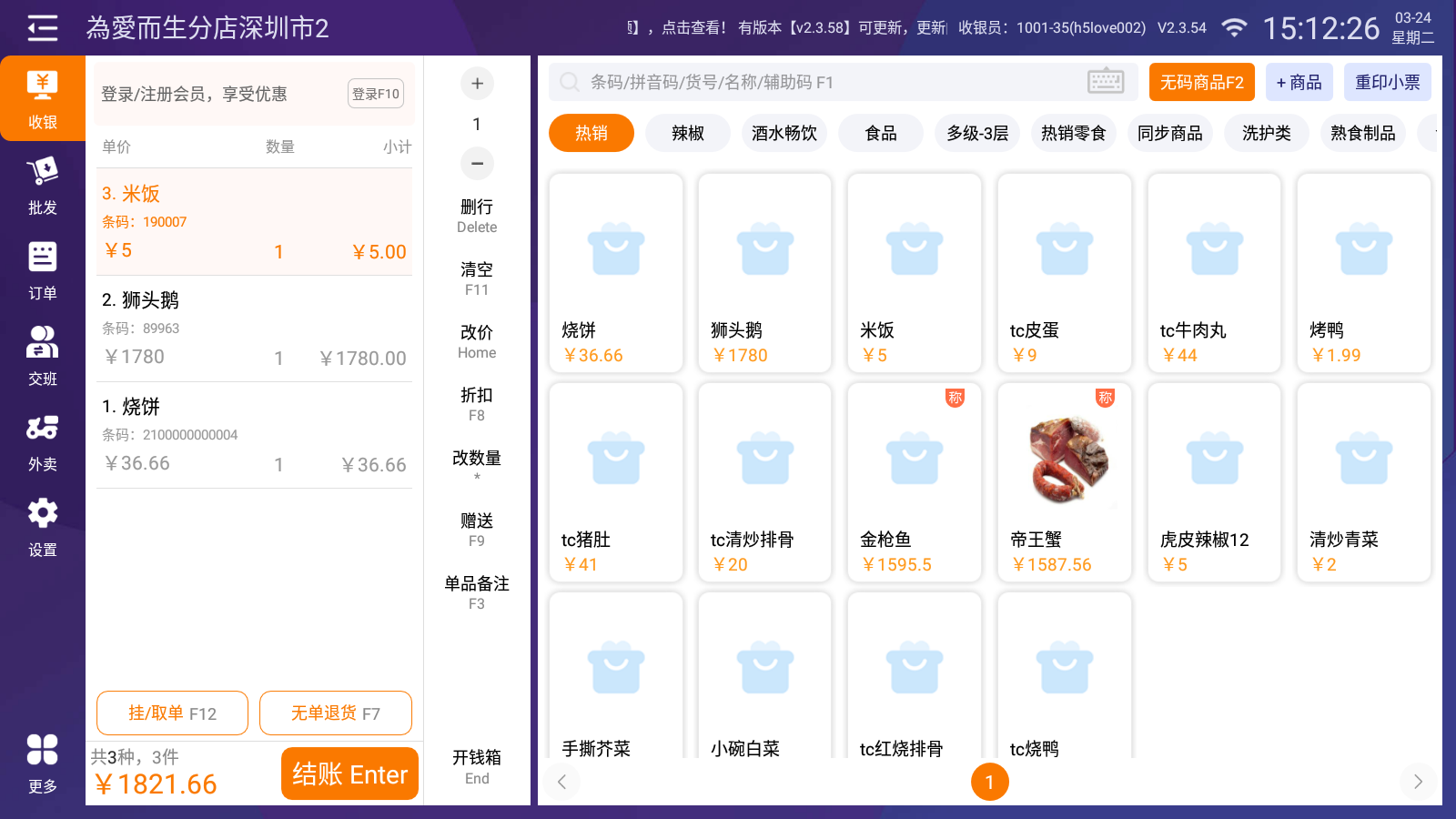
Task: Go to next product page arrow
Action: click(1418, 782)
